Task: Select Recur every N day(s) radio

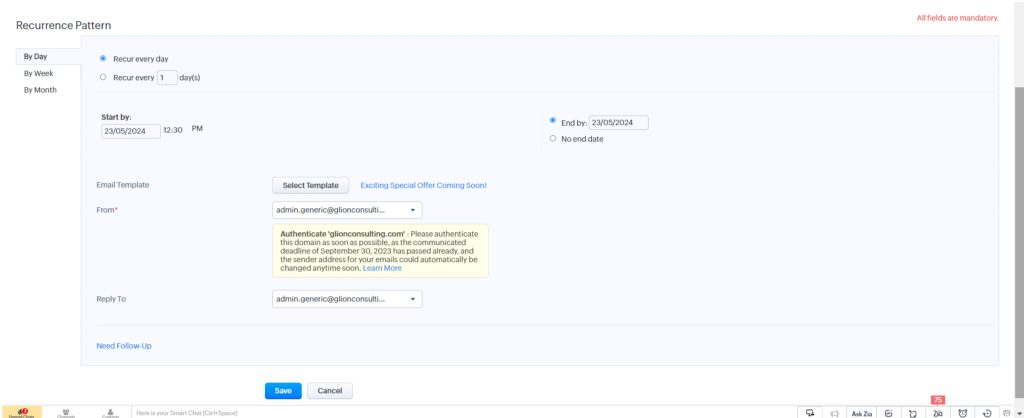Action: point(103,77)
